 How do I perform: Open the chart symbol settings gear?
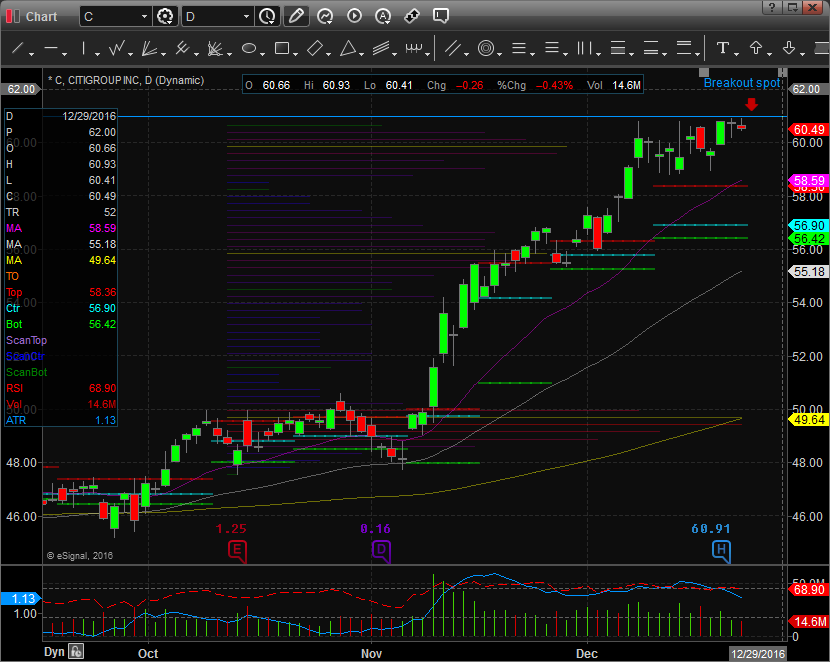[x=165, y=16]
